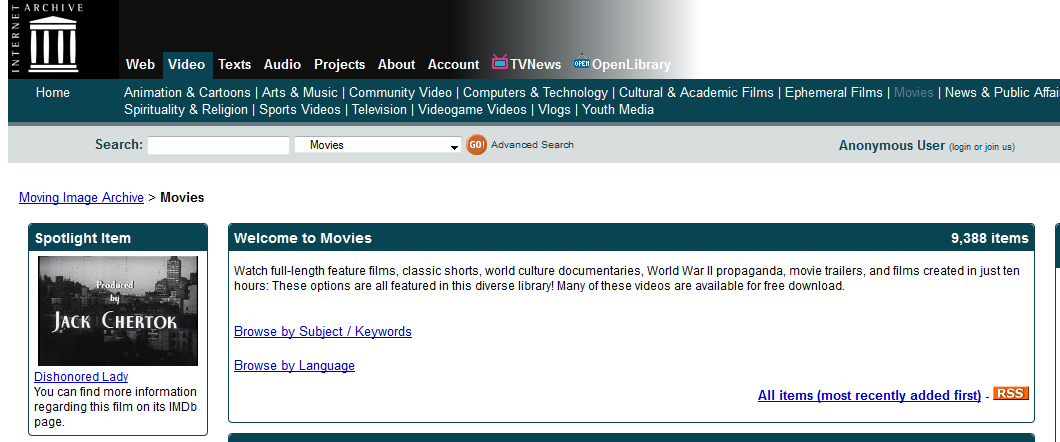This screenshot has height=442, width=1060.
Task: Click the join us link
Action: pos(997,147)
